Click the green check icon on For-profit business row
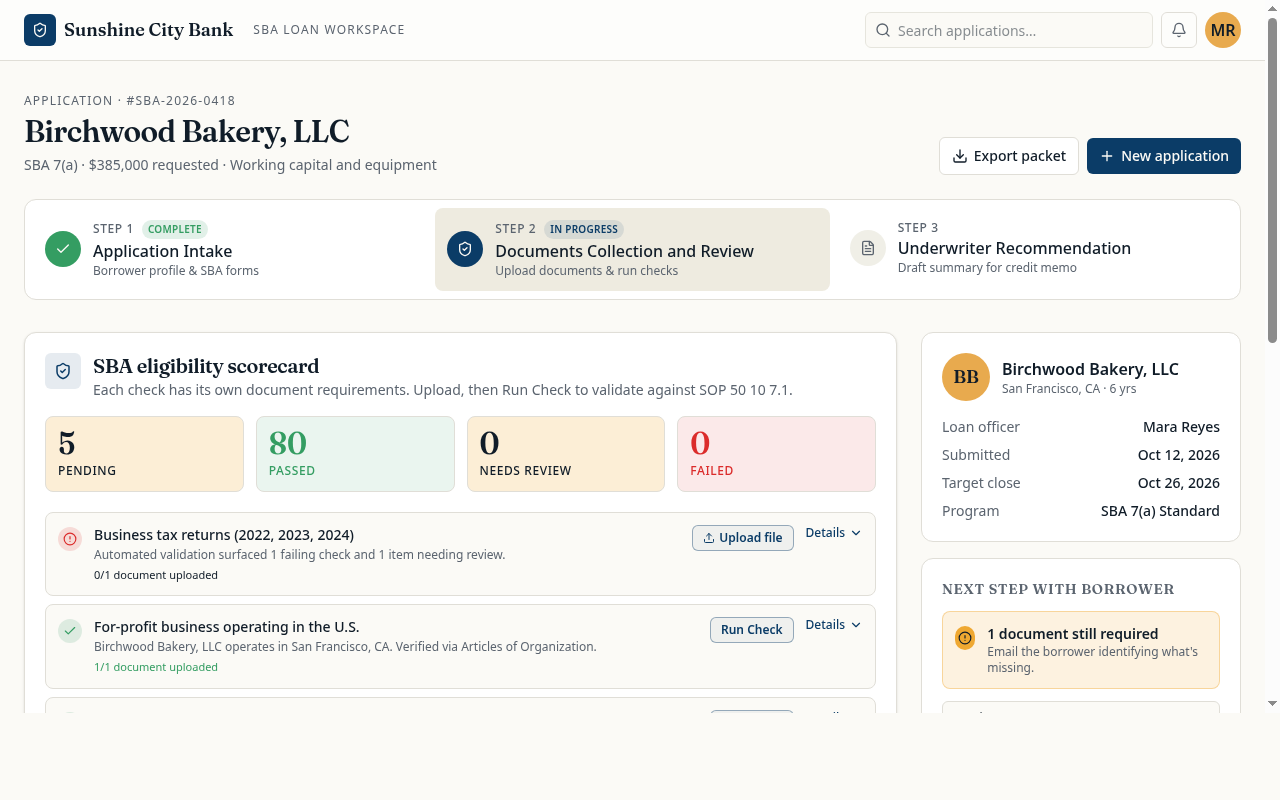Screen dimensions: 1280x800 point(70,631)
